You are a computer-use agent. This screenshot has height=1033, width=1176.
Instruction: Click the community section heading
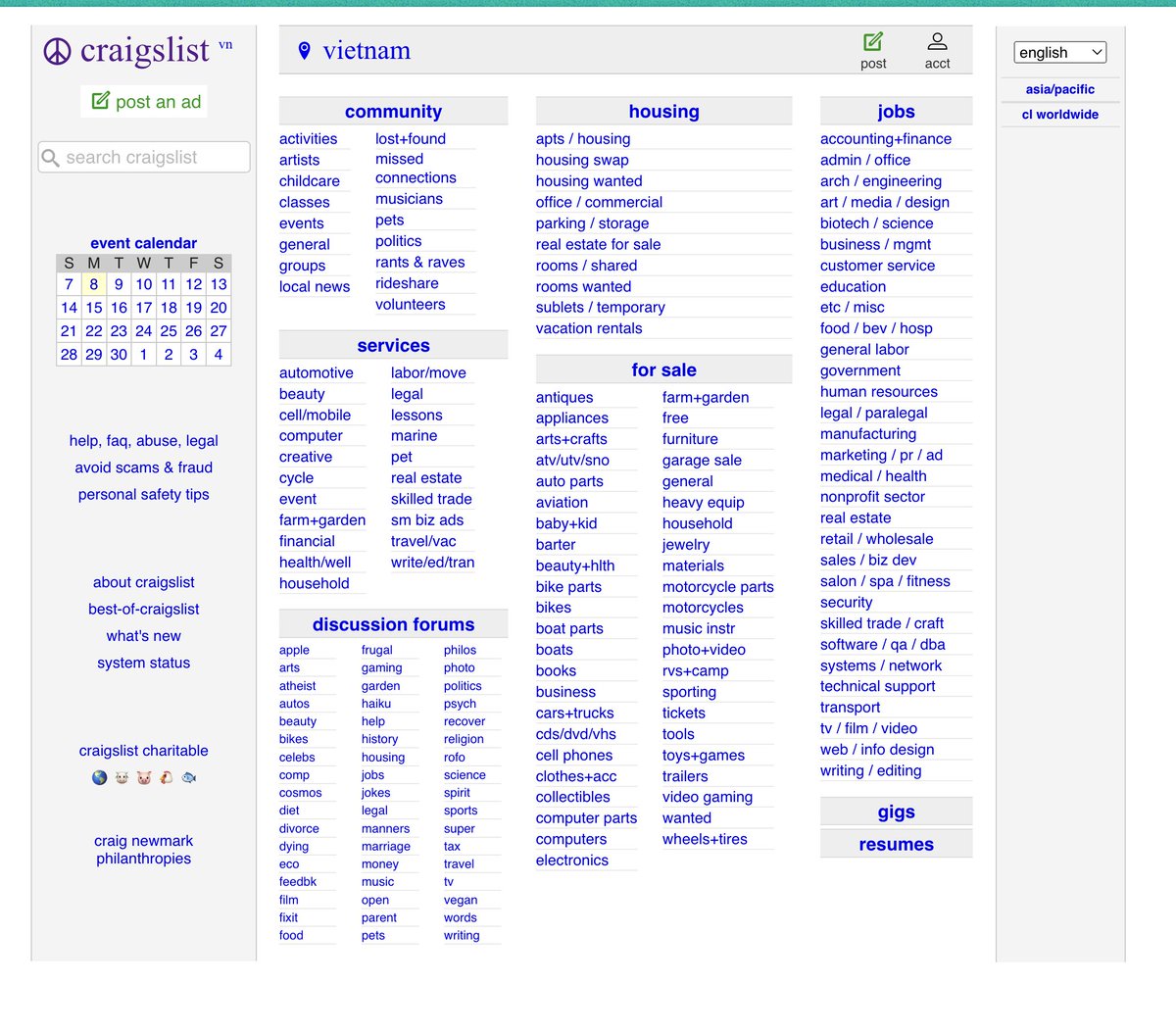[x=393, y=112]
